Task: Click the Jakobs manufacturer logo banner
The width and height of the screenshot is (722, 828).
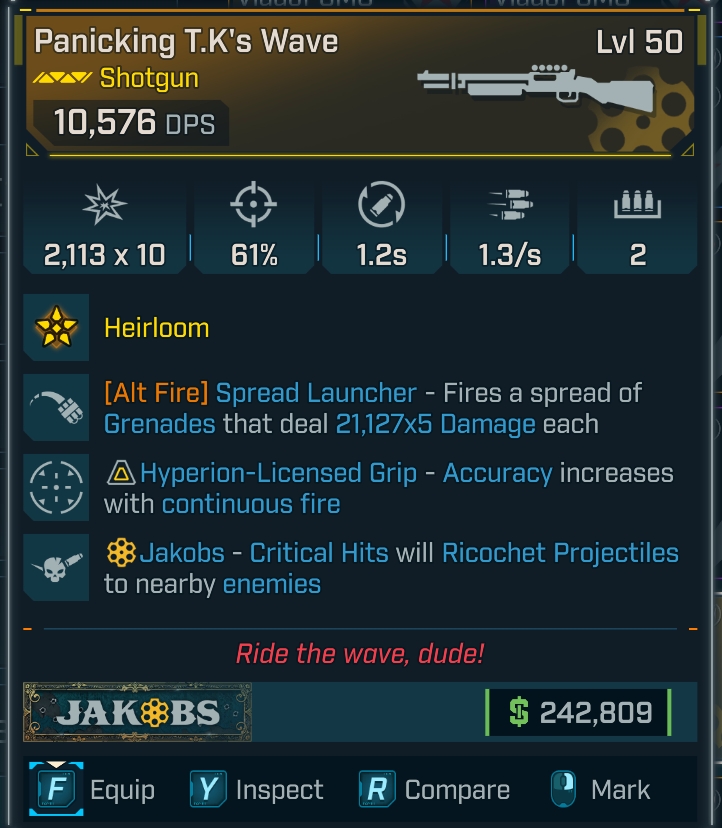Action: (x=138, y=712)
